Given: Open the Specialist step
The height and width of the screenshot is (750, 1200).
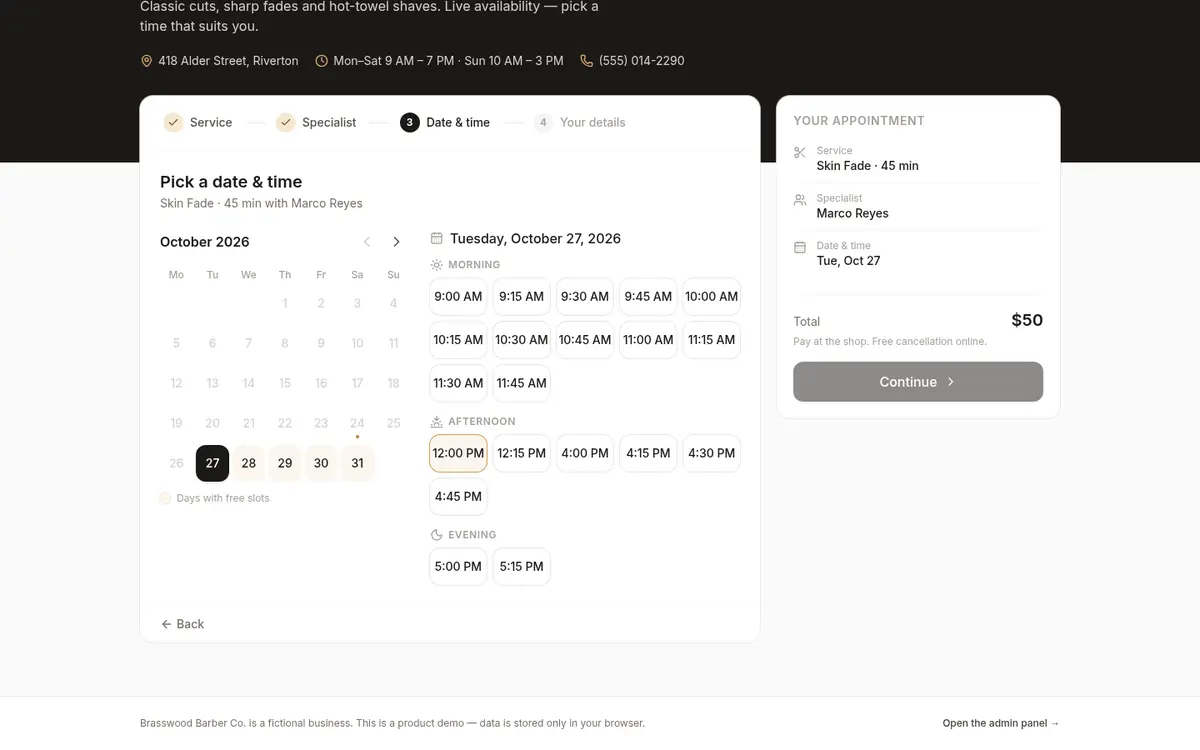Looking at the screenshot, I should pyautogui.click(x=316, y=122).
